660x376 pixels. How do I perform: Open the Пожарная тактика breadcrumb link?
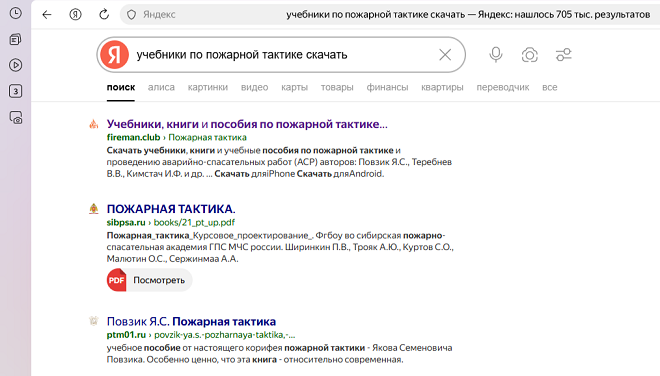[208, 137]
